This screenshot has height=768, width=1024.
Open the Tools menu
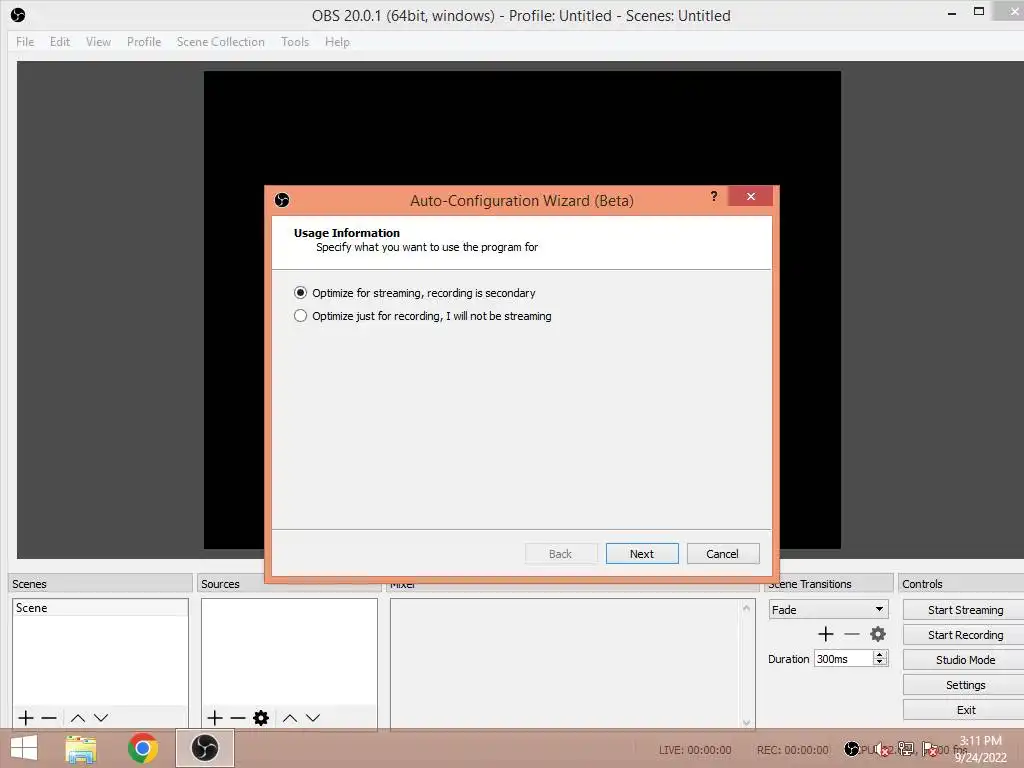coord(295,42)
